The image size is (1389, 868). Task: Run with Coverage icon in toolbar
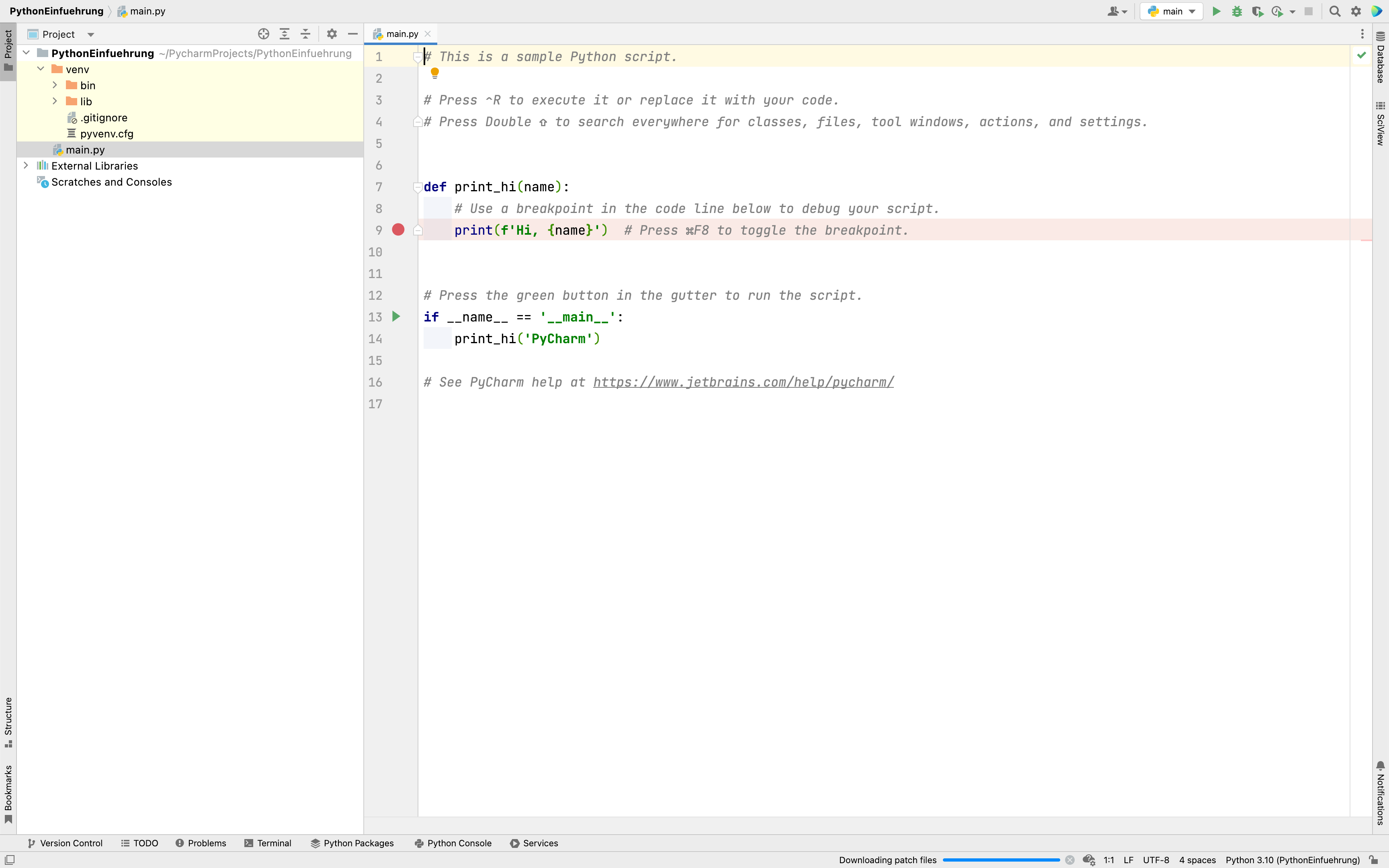click(x=1257, y=12)
